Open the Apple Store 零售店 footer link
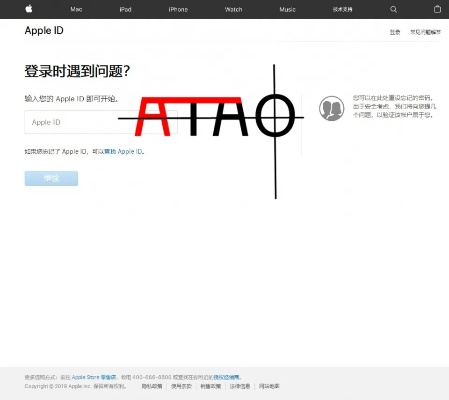This screenshot has height=400, width=449. [94, 377]
